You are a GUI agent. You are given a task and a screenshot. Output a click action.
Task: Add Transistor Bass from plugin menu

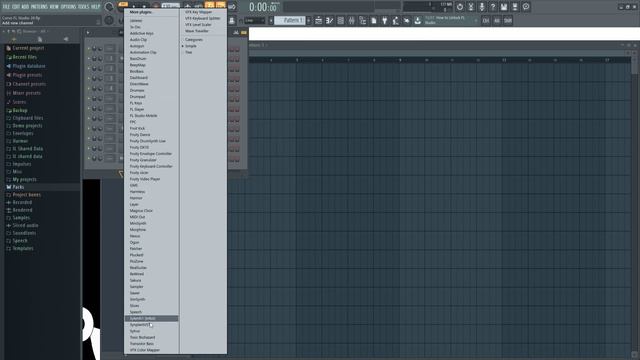[142, 344]
